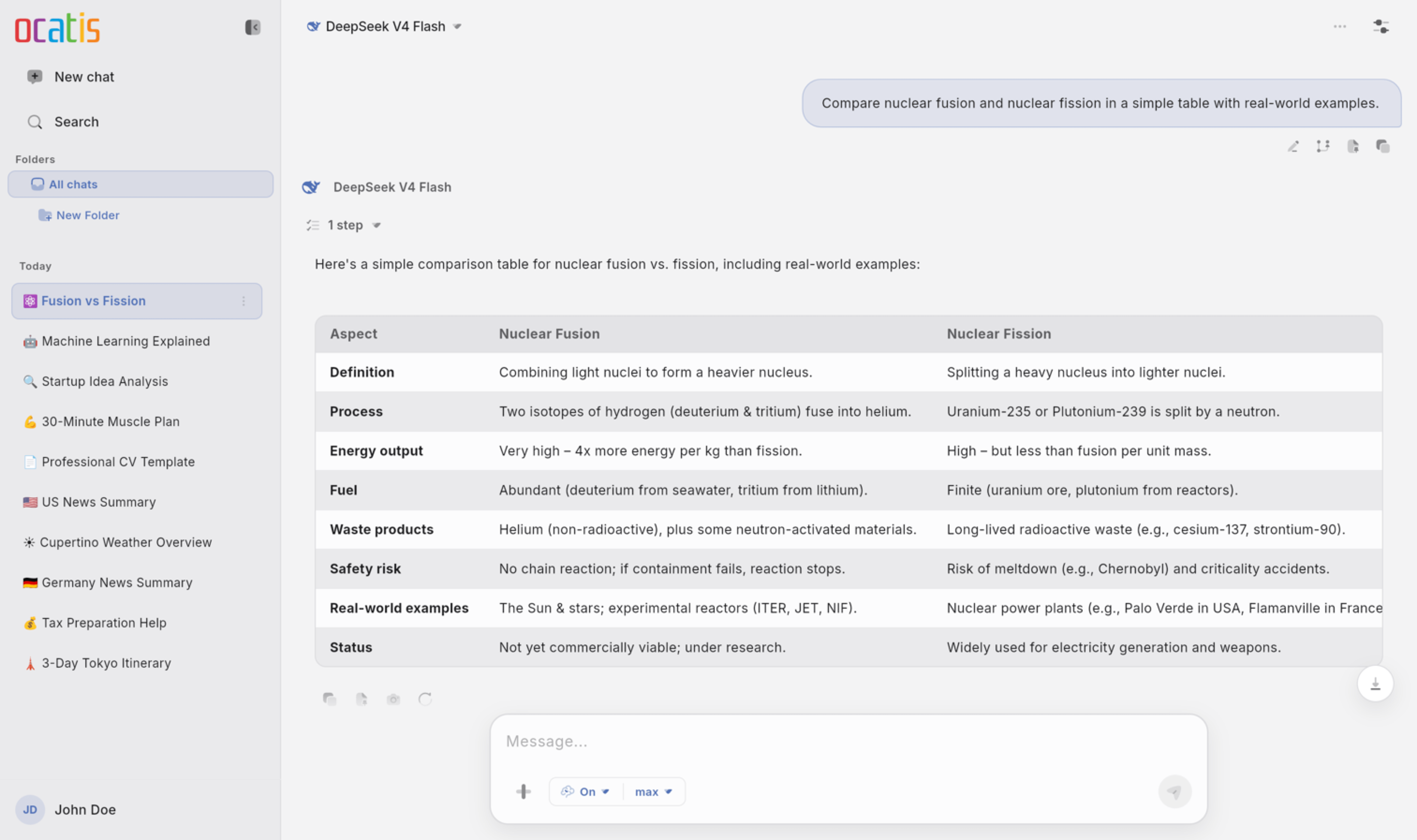Click Aspect column header

click(x=354, y=334)
